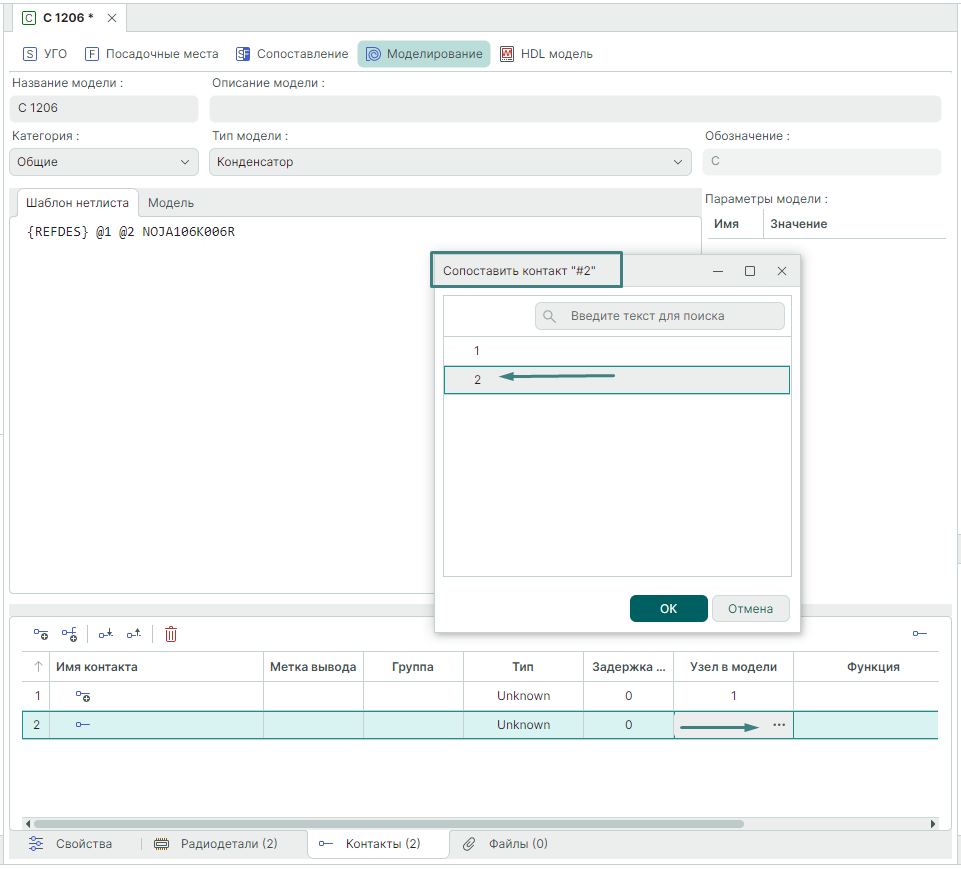The width and height of the screenshot is (961, 869).
Task: Open the Посадочные места tab
Action: coord(151,54)
